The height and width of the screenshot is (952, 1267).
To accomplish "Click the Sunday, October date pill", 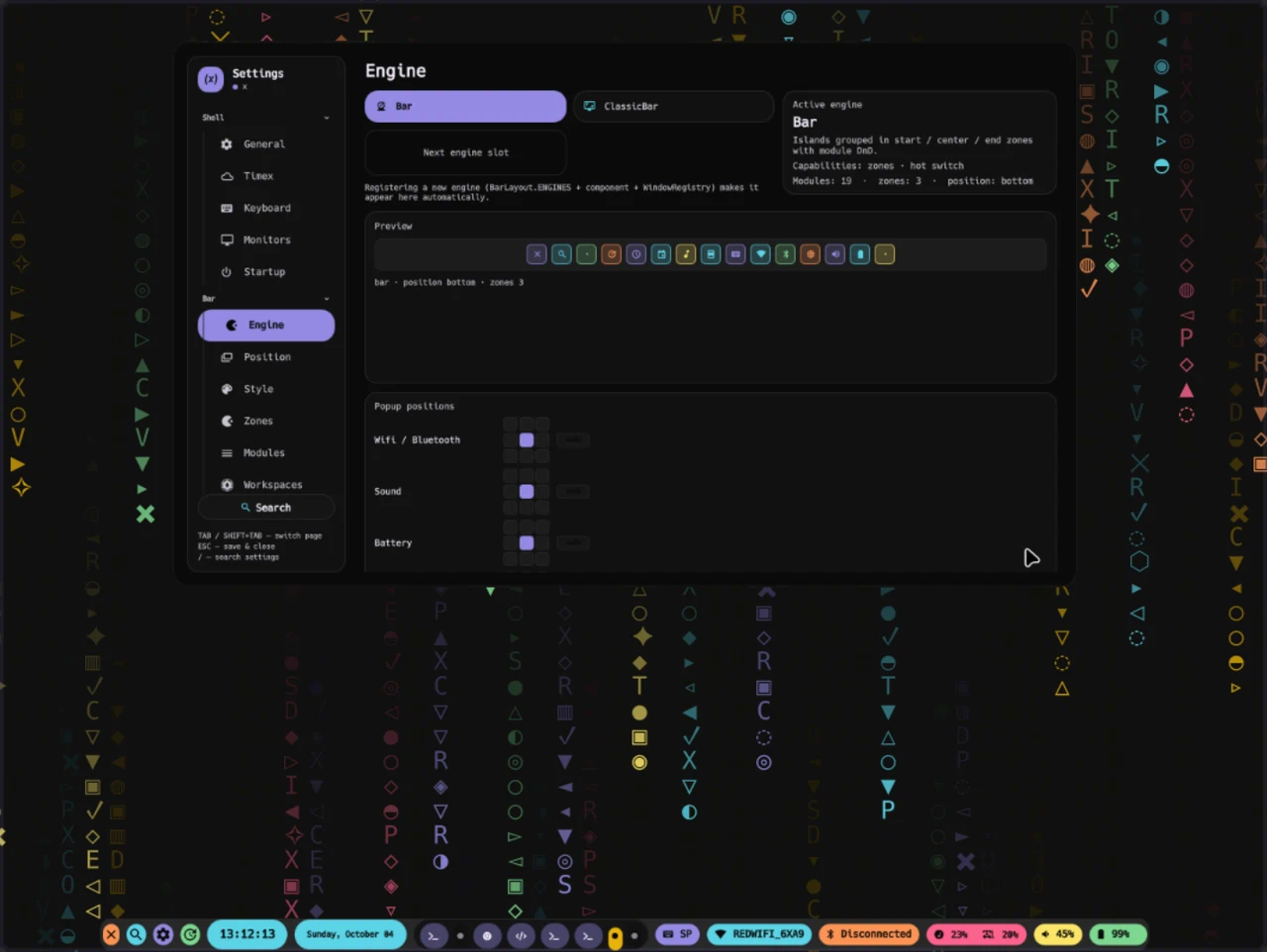I will click(349, 934).
